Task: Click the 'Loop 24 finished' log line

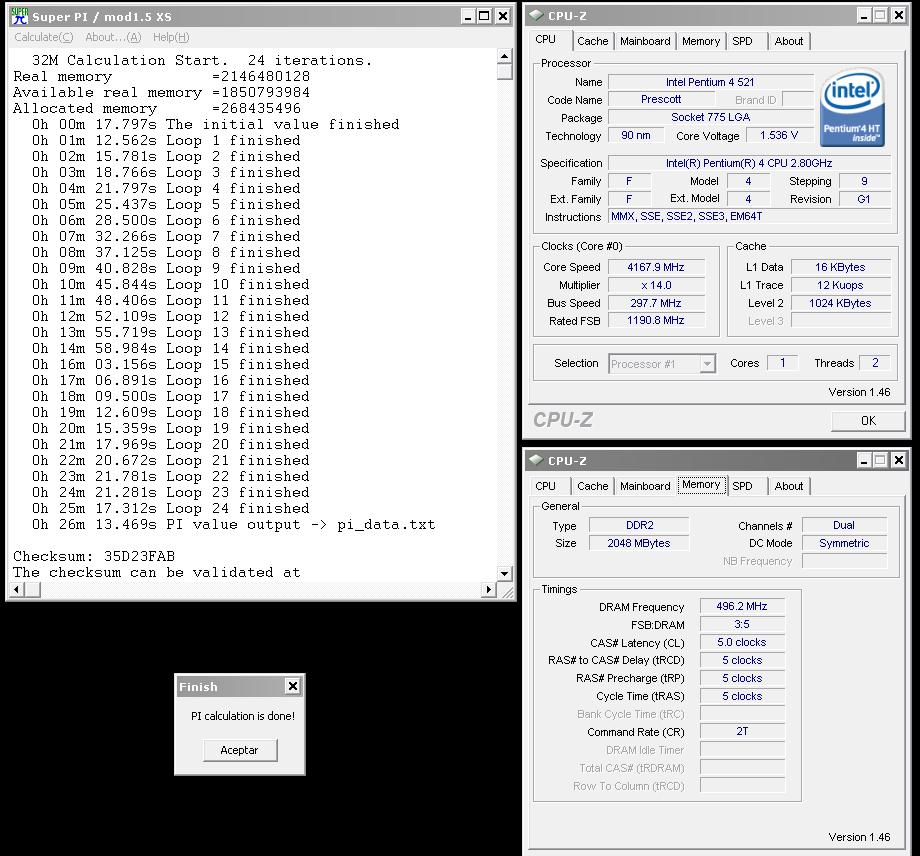Action: click(x=171, y=509)
